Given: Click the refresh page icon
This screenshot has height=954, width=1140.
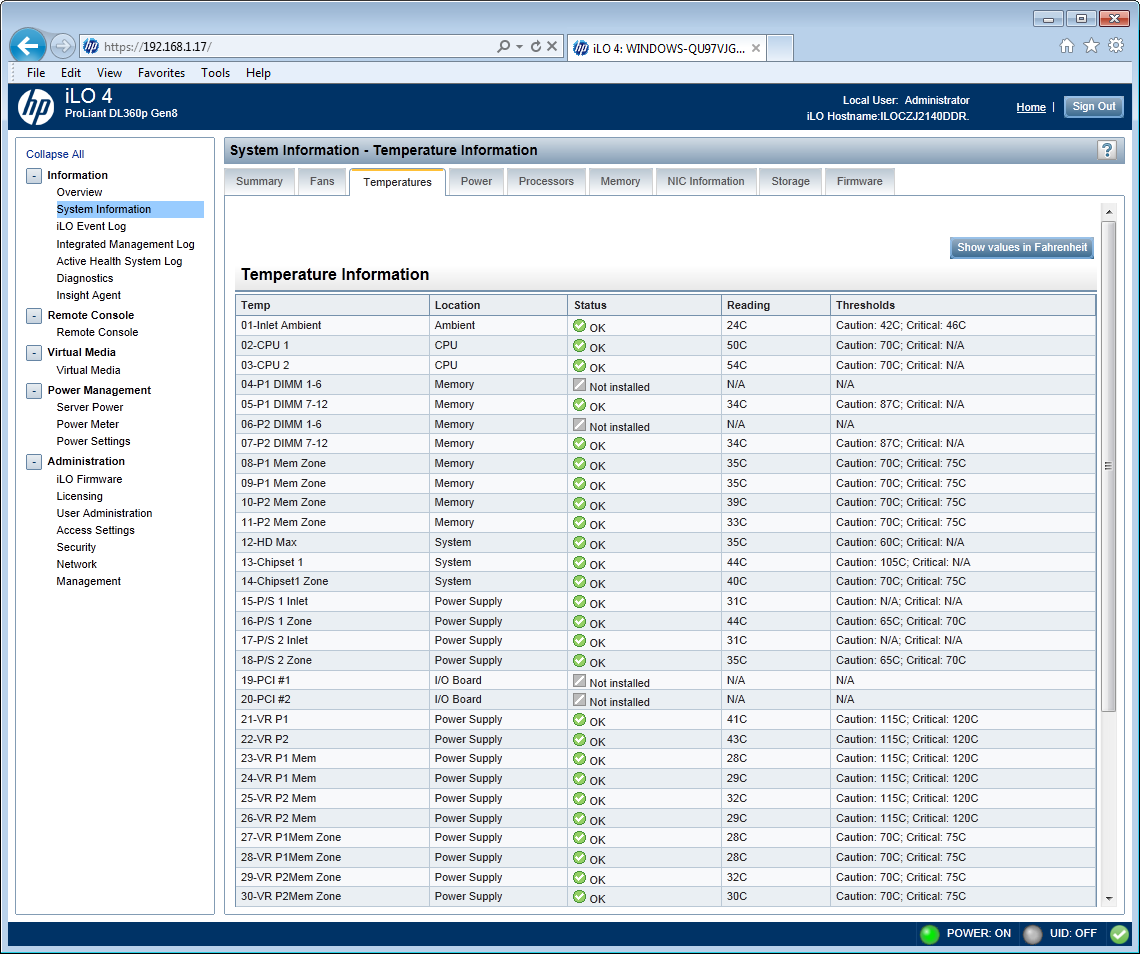Looking at the screenshot, I should pos(536,47).
